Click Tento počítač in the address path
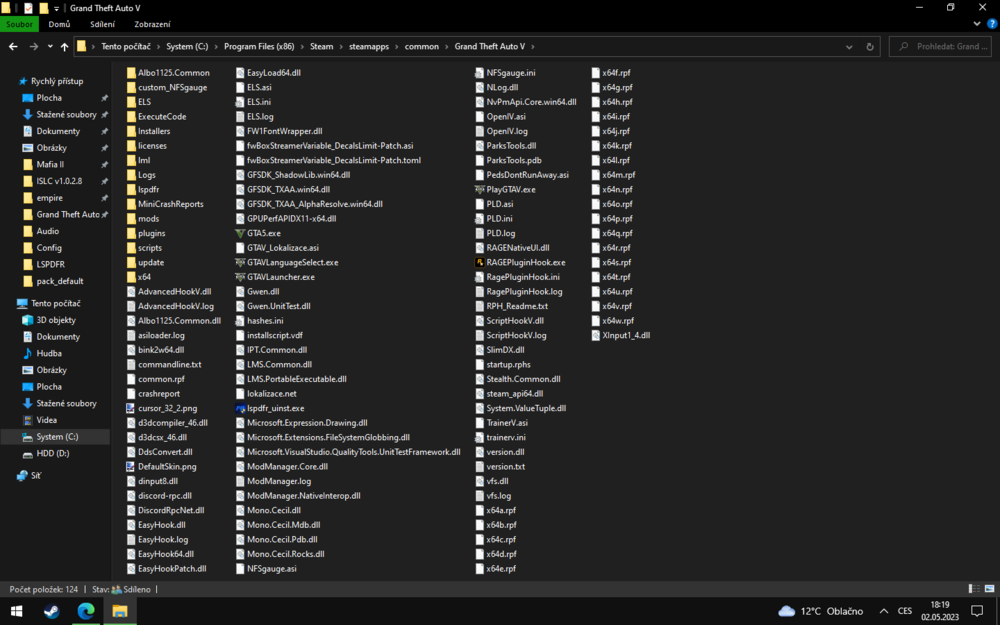 [x=126, y=47]
